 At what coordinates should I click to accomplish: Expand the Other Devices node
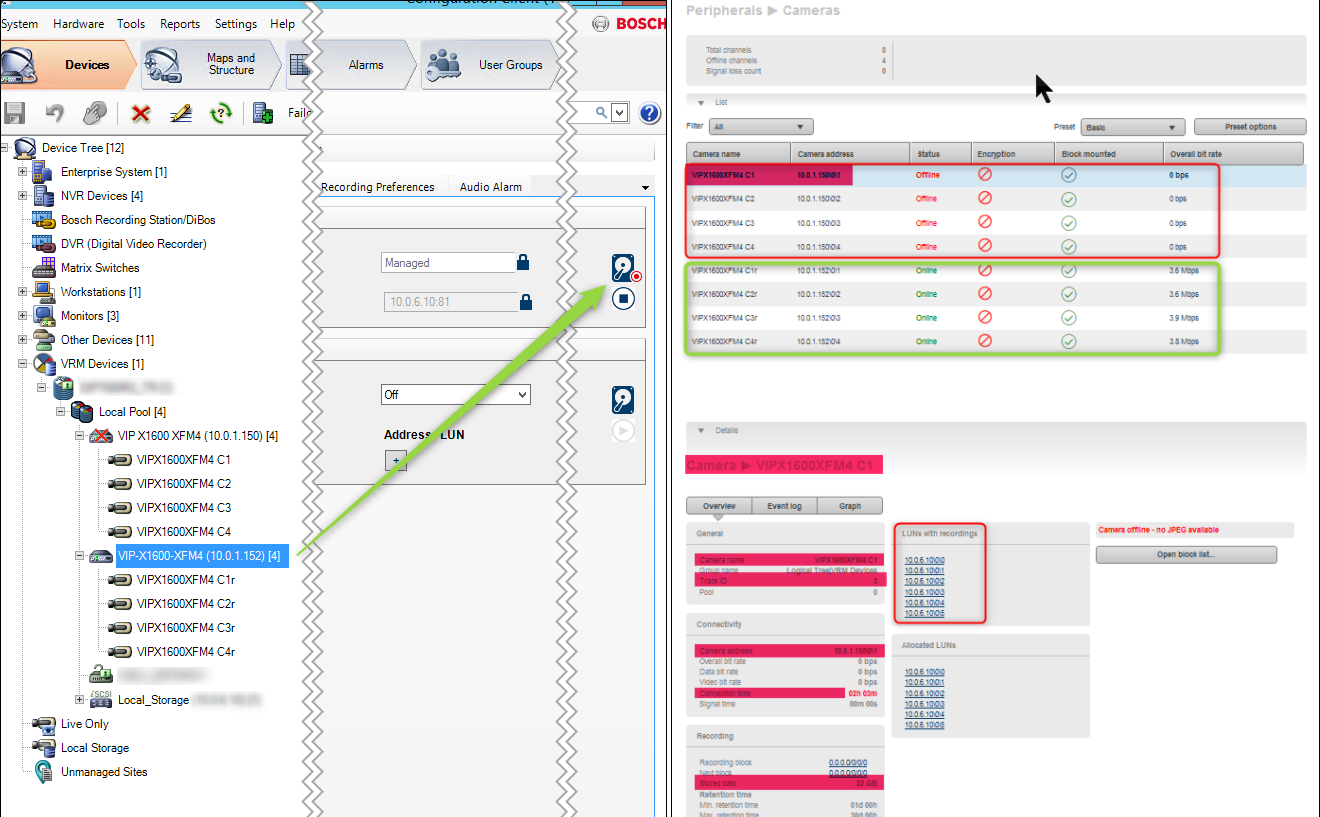pyautogui.click(x=23, y=340)
